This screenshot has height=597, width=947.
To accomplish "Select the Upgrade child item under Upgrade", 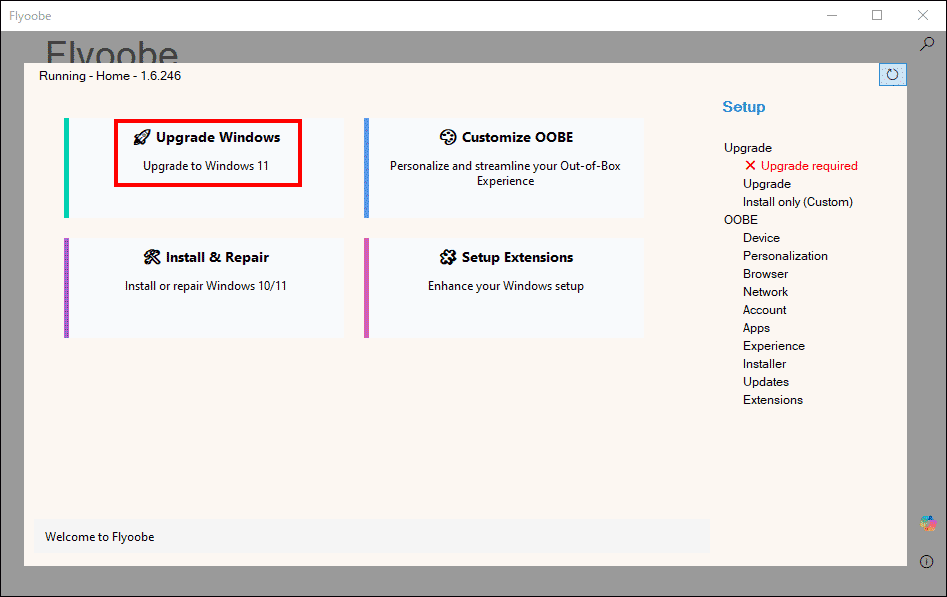I will [766, 184].
